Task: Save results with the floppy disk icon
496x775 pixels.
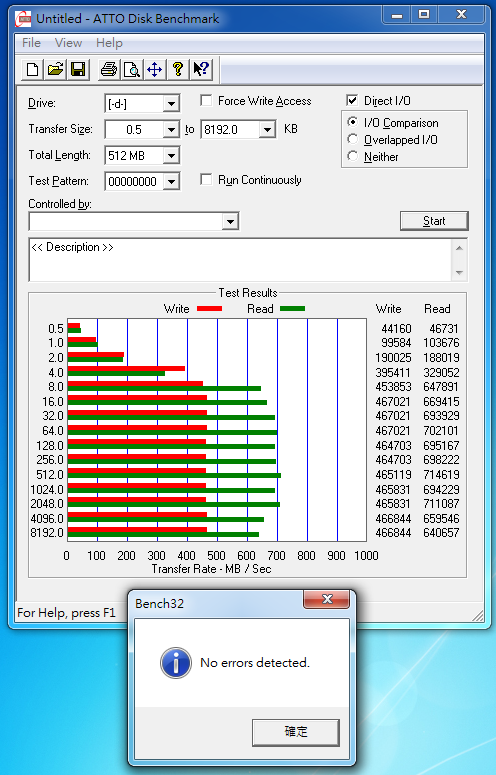Action: click(x=78, y=69)
